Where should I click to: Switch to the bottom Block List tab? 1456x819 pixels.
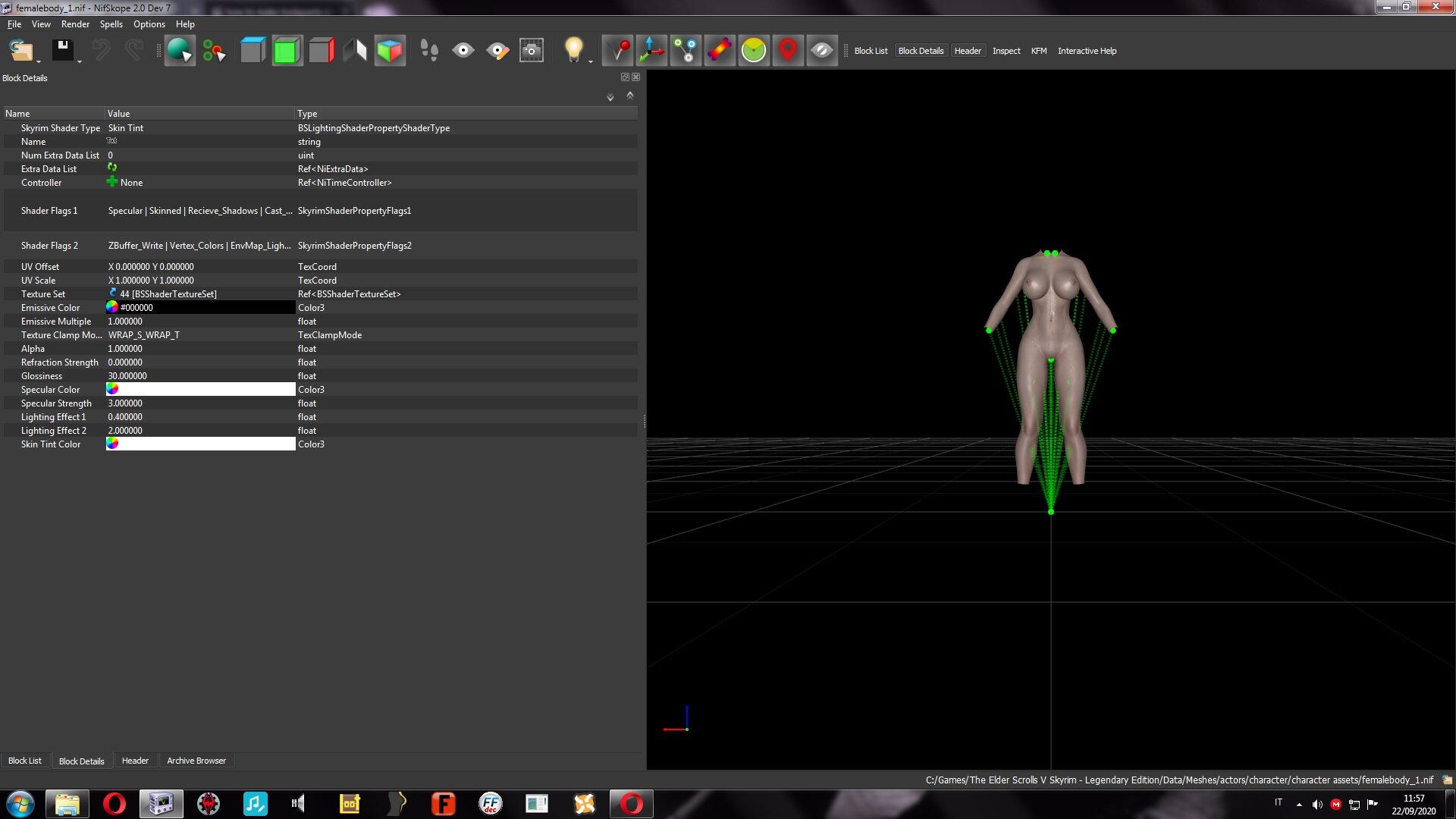pyautogui.click(x=25, y=761)
